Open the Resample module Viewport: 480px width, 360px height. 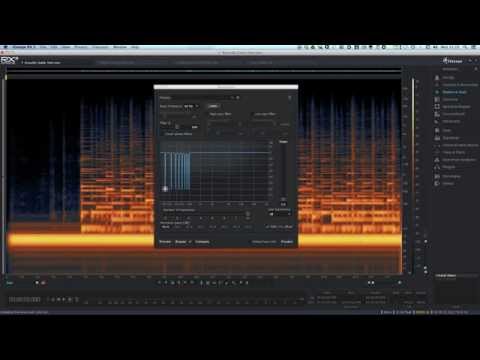pyautogui.click(x=451, y=176)
